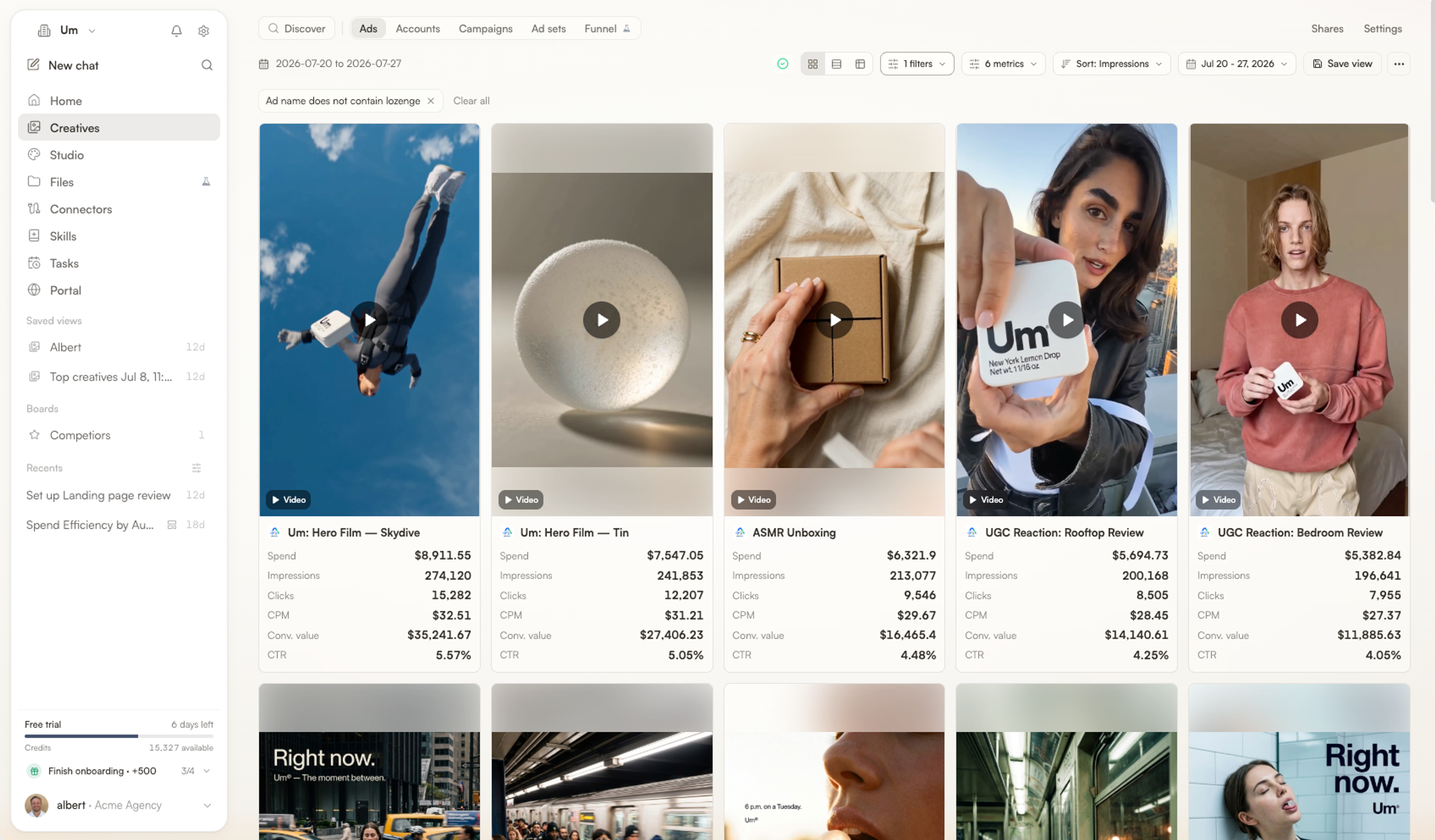Play the ASMR Unboxing video
Image resolution: width=1435 pixels, height=840 pixels.
pyautogui.click(x=834, y=320)
